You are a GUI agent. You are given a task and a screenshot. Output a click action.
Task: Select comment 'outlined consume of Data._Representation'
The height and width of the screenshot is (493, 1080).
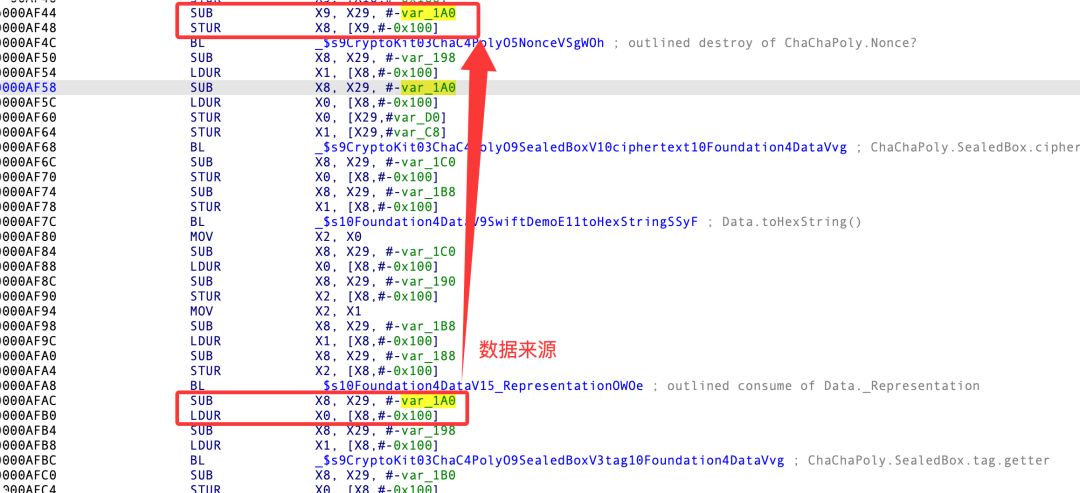point(823,386)
